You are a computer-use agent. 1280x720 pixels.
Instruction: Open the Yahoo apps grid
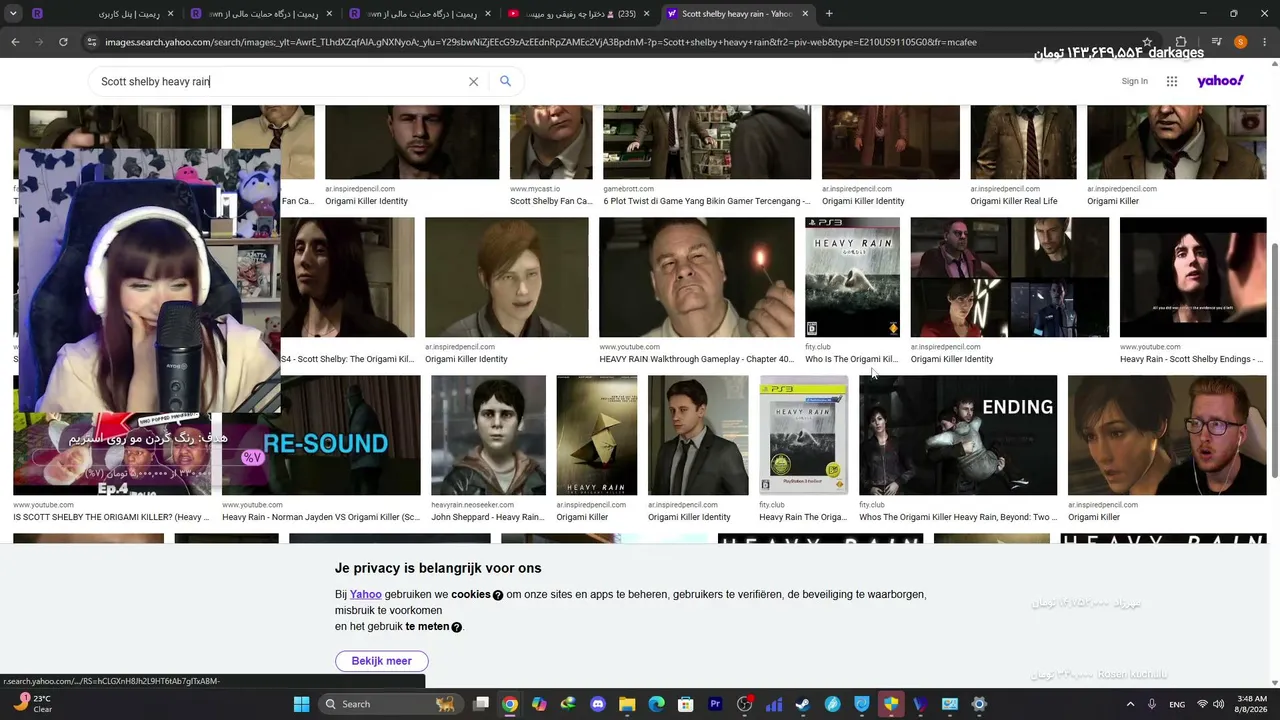1172,81
